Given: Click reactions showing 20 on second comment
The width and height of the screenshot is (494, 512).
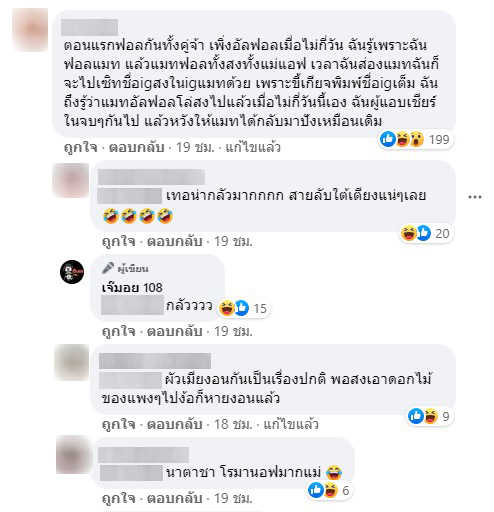Looking at the screenshot, I should pos(425,233).
